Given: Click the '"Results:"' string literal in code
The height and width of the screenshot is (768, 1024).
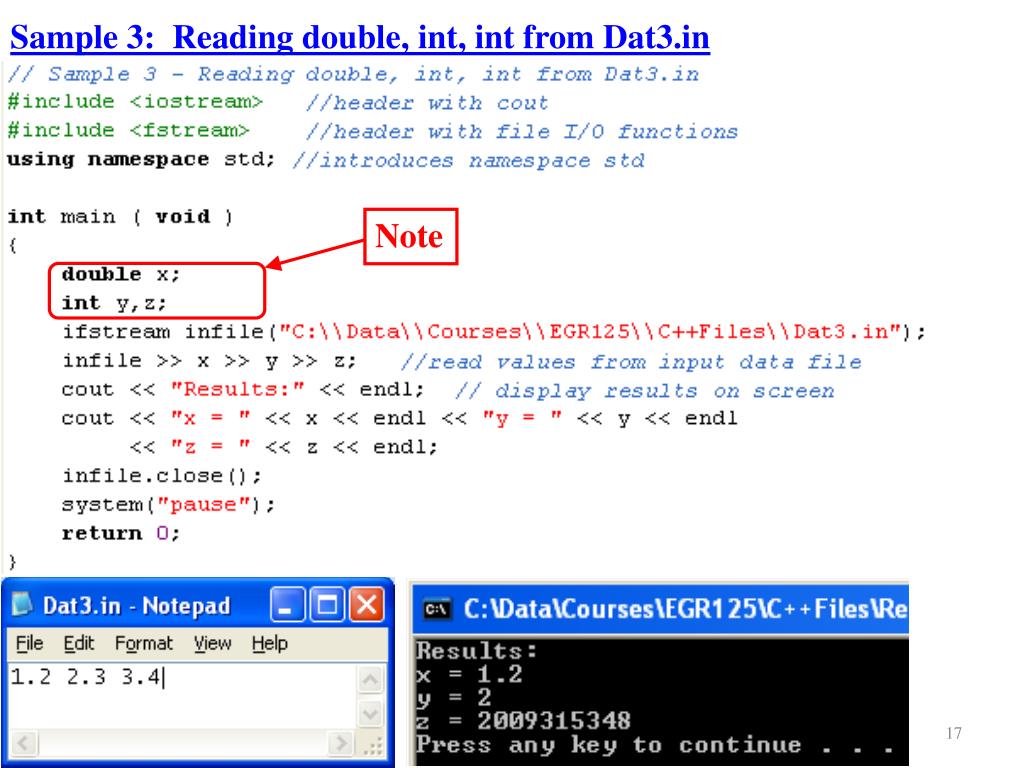Looking at the screenshot, I should [237, 389].
